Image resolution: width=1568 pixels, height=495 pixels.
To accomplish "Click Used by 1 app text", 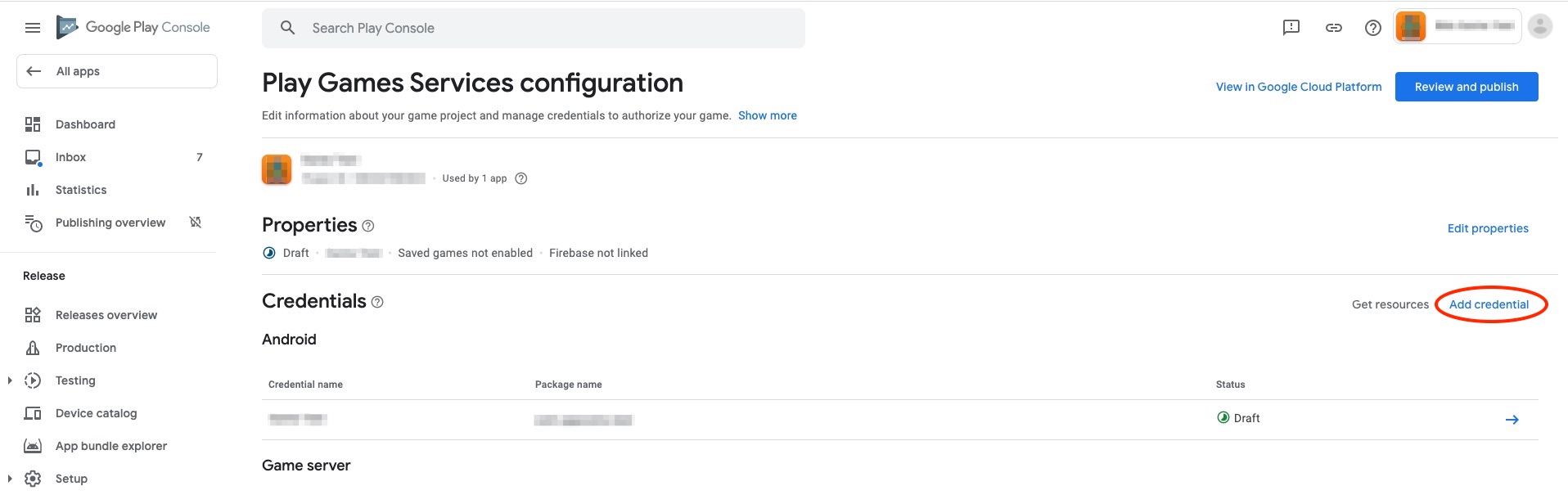I will (475, 178).
